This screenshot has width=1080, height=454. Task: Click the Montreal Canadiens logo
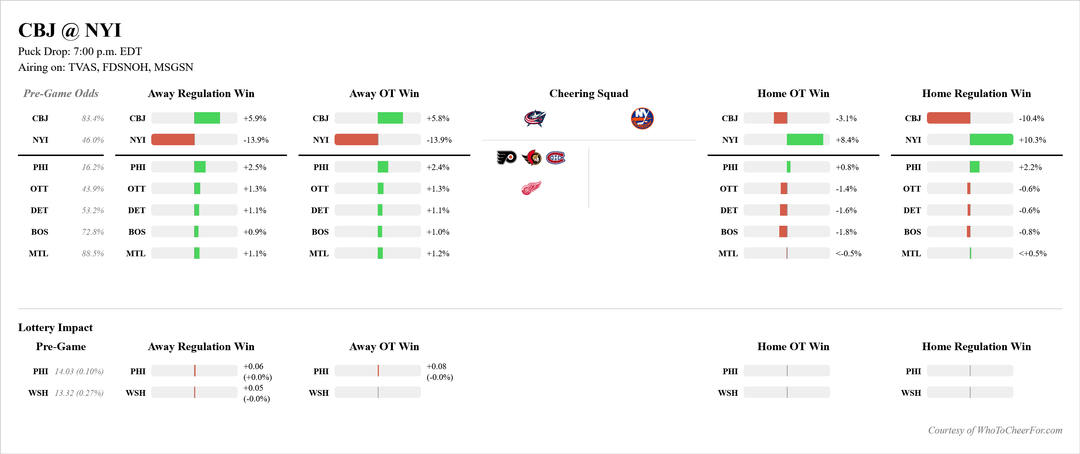coord(555,158)
